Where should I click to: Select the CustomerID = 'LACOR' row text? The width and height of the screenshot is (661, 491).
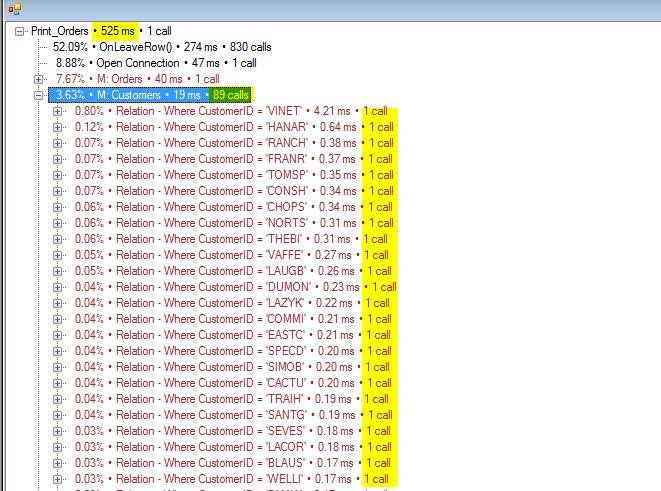(x=233, y=448)
